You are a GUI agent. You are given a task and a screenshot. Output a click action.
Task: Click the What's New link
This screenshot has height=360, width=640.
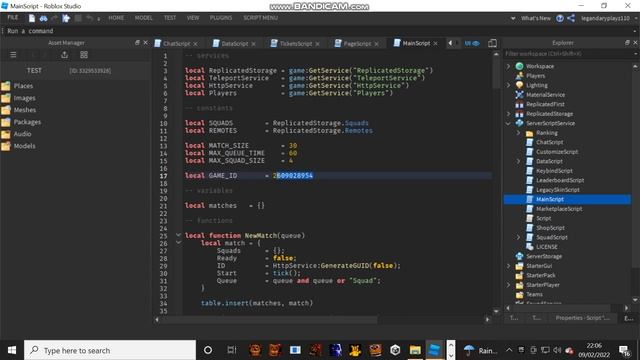536,18
